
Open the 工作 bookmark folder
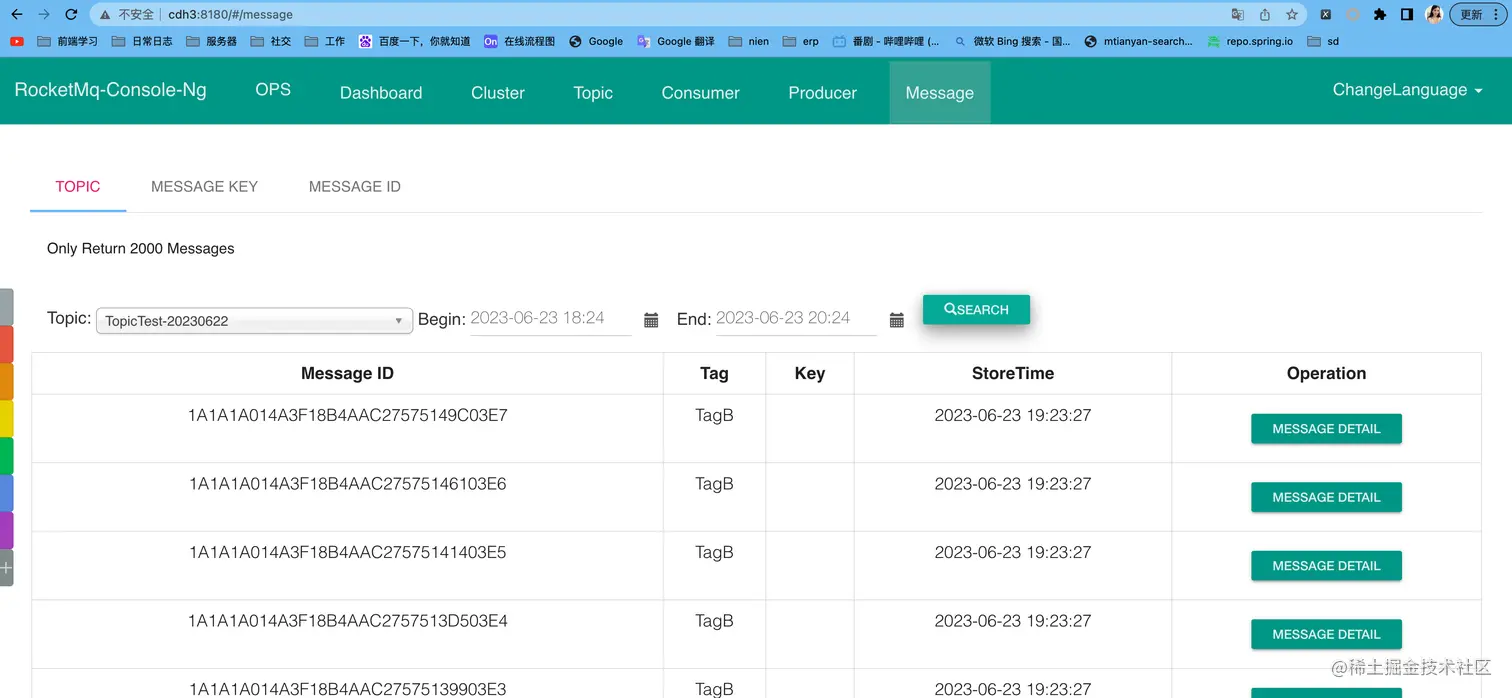(x=325, y=42)
